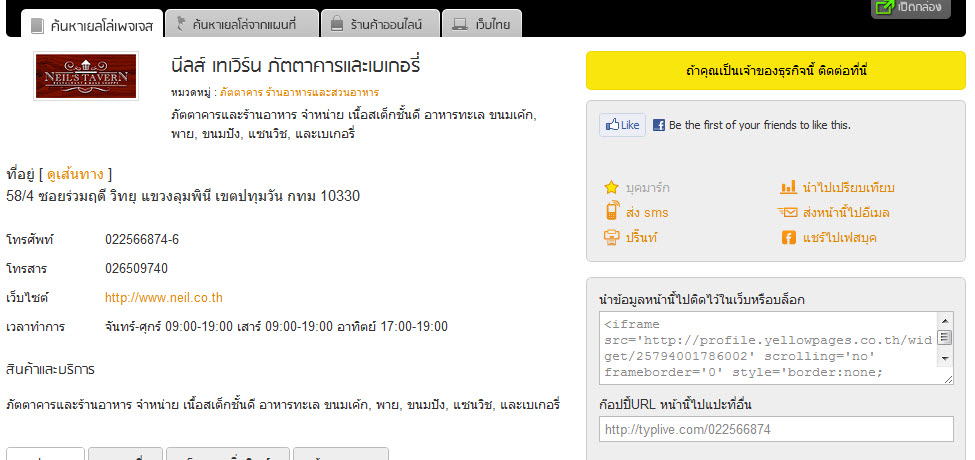Click the printer icon
975x460 pixels.
pyautogui.click(x=612, y=237)
